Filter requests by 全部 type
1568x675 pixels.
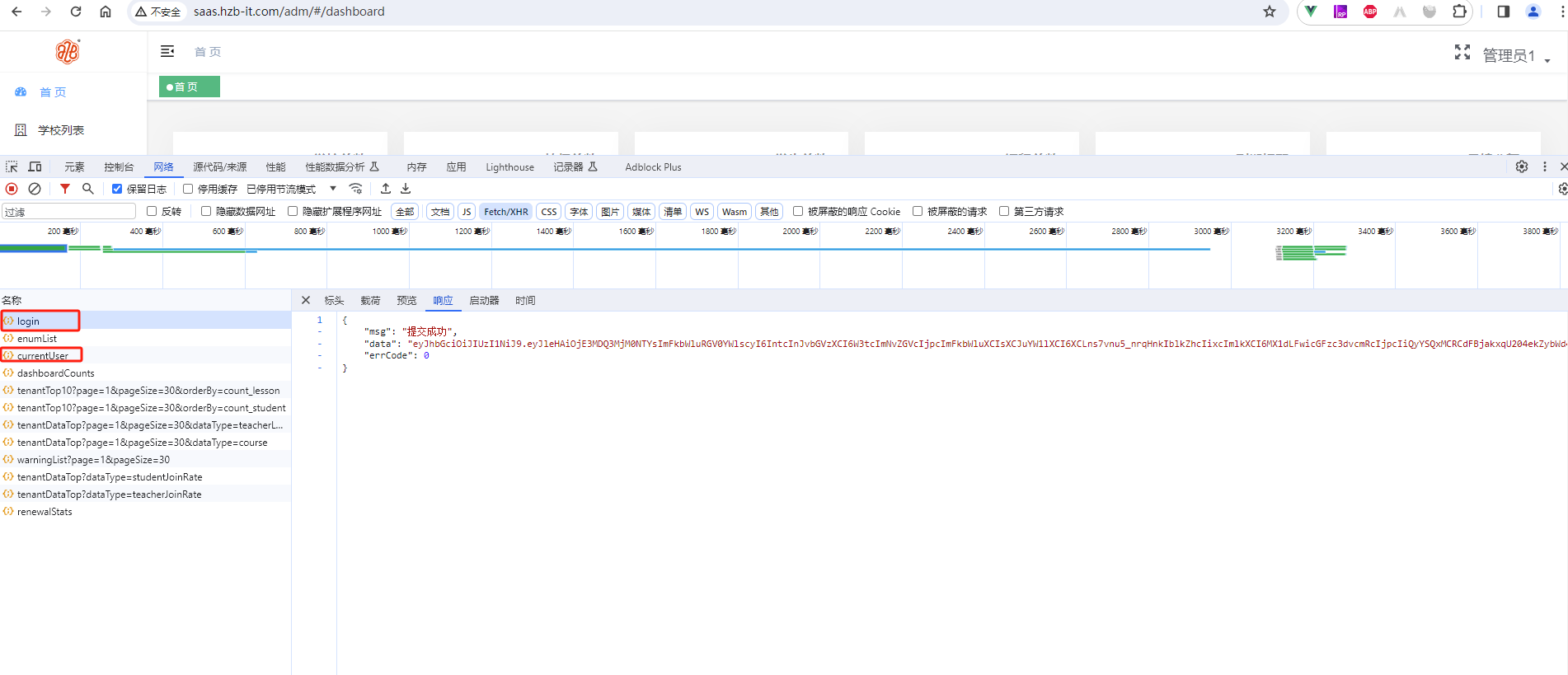point(405,211)
